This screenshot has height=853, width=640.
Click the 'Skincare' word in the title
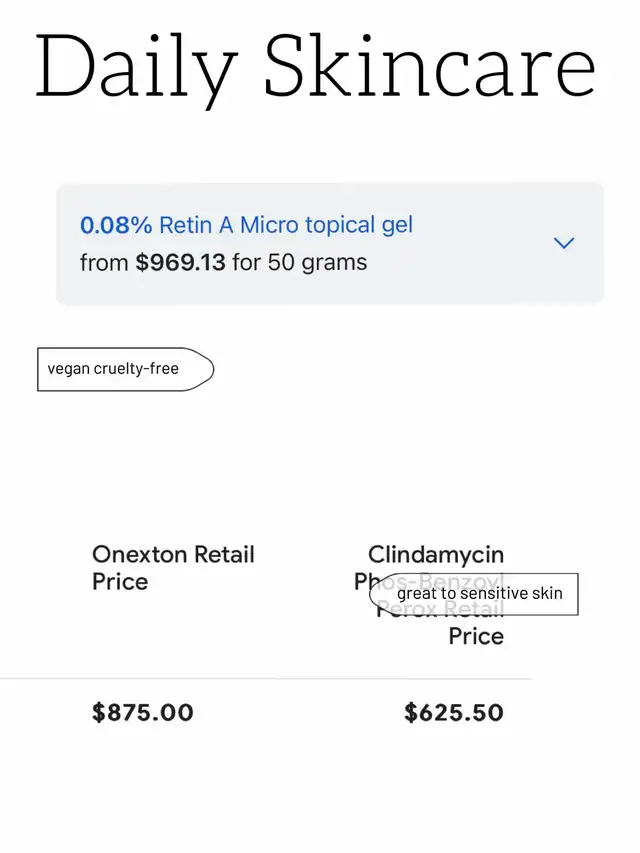click(x=430, y=67)
